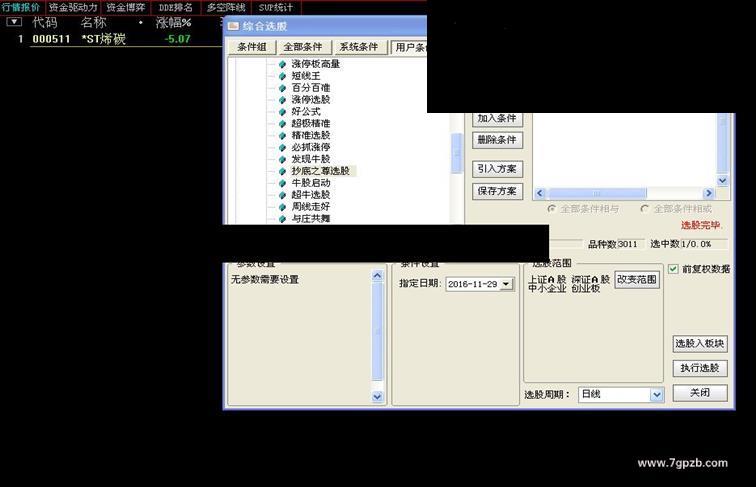Click the parameter panel scroll-down arrow
This screenshot has width=756, height=487.
click(378, 396)
